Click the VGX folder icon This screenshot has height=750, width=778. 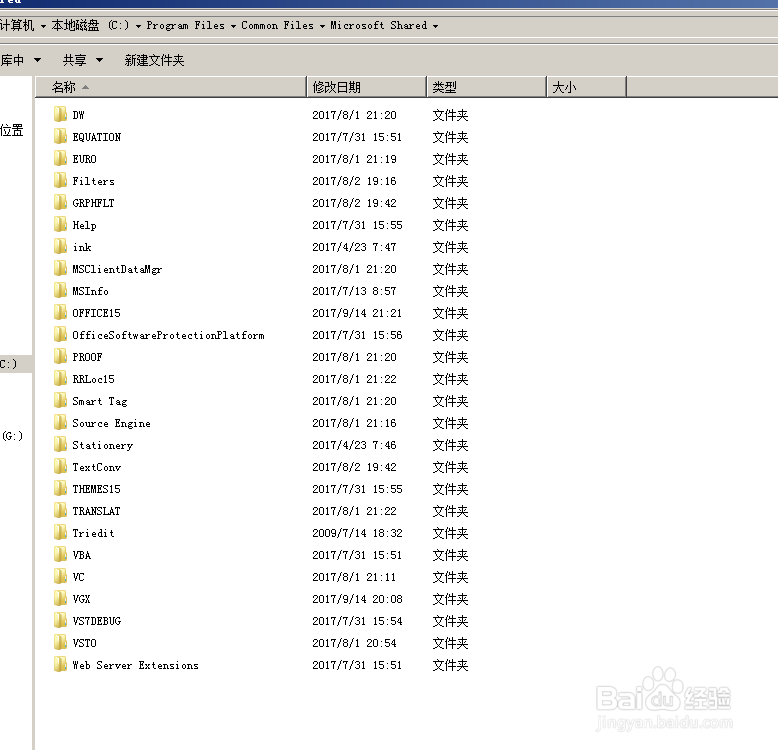(60, 598)
